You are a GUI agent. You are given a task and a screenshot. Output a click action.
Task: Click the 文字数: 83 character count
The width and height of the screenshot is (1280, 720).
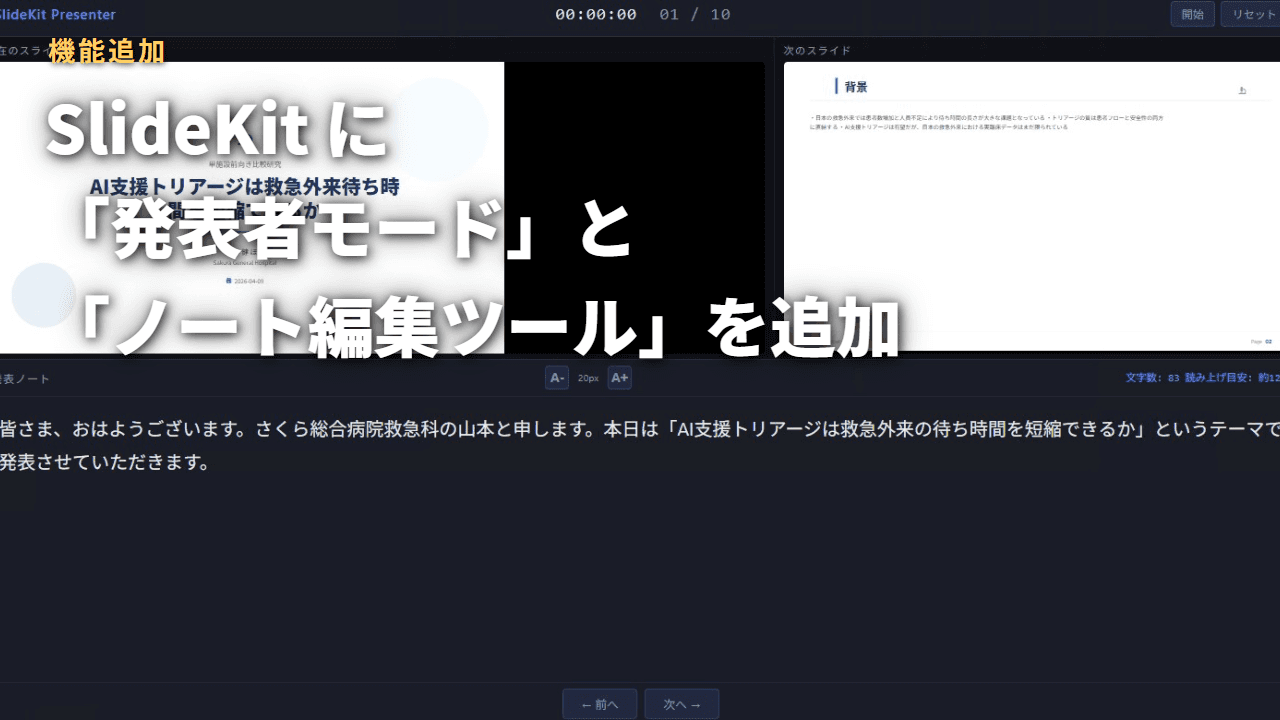click(1152, 378)
